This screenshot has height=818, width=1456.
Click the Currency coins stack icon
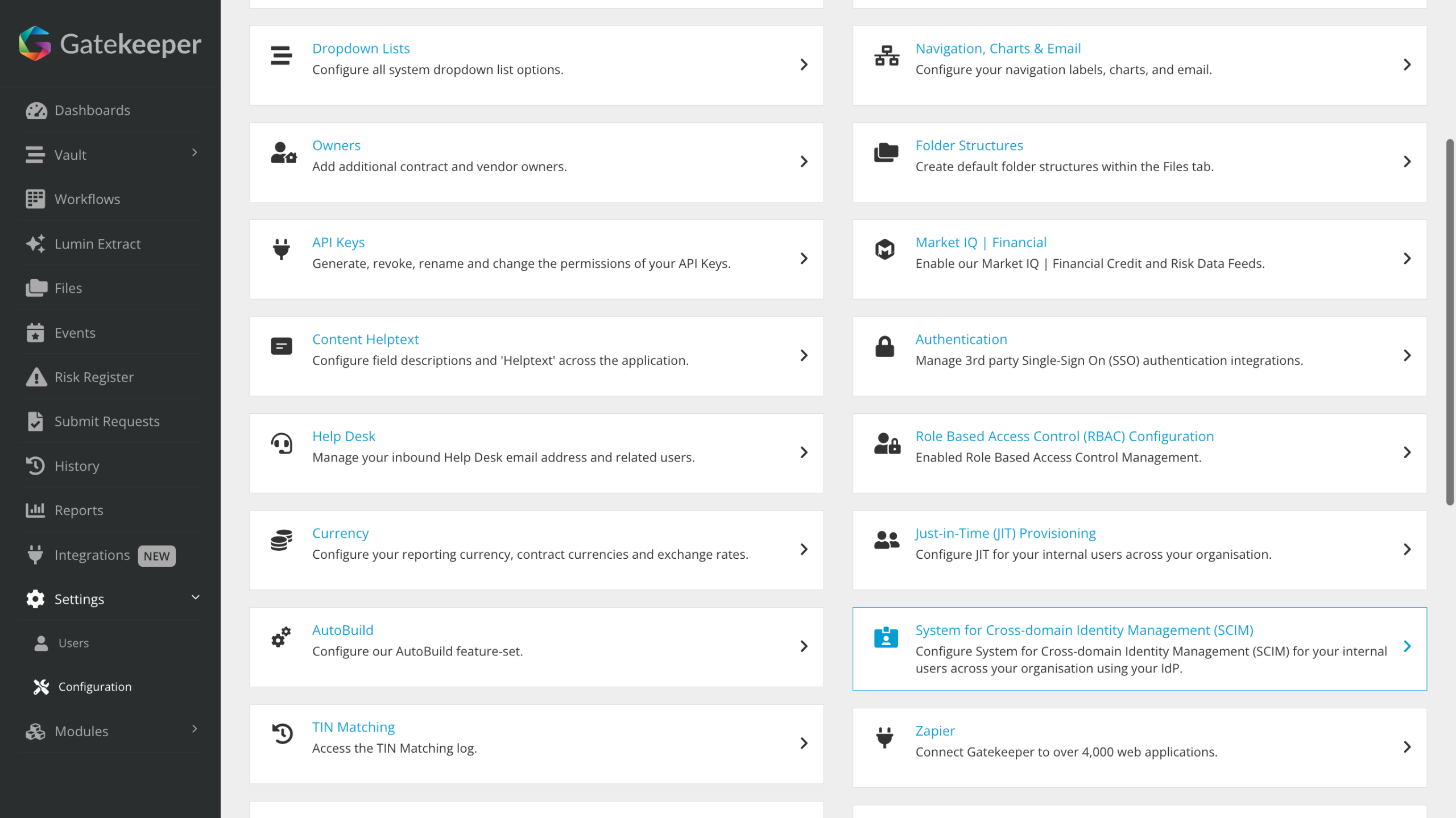pyautogui.click(x=281, y=540)
